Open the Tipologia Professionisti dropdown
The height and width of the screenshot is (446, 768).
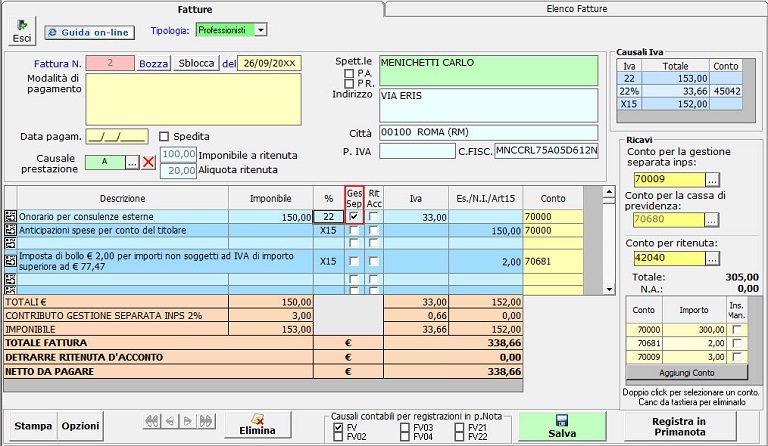point(261,30)
